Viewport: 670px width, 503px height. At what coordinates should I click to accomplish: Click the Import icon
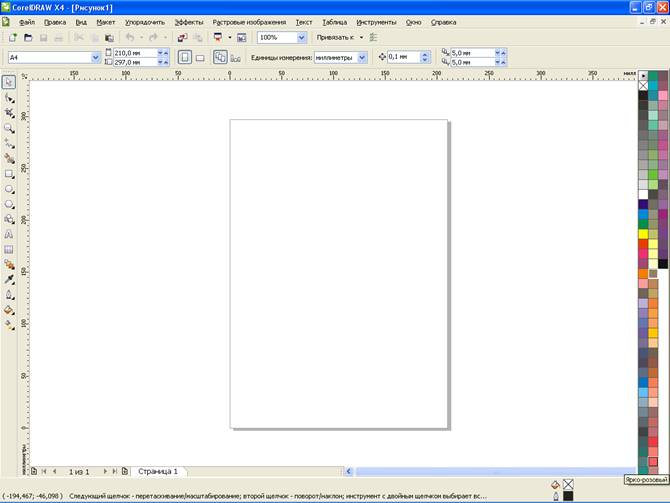(x=182, y=38)
